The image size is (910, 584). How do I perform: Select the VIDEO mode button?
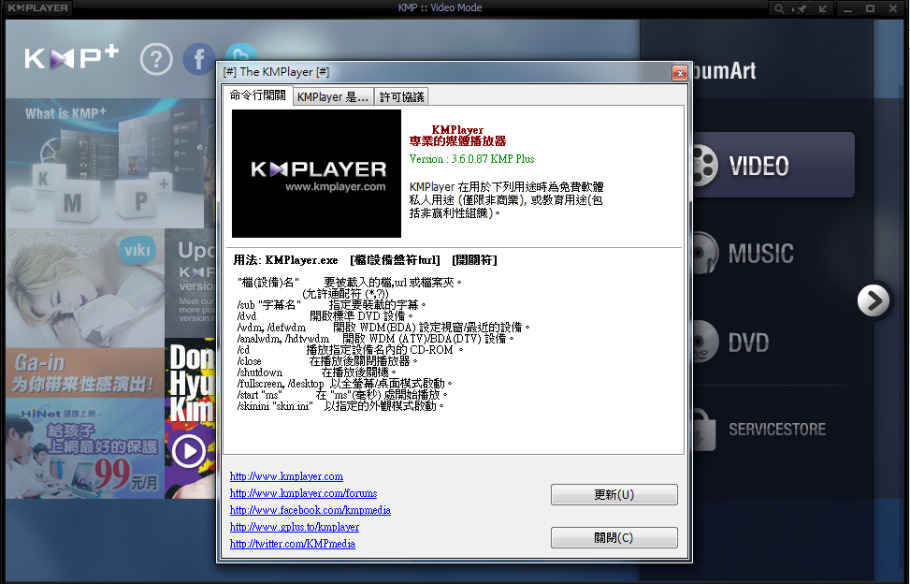[x=773, y=165]
